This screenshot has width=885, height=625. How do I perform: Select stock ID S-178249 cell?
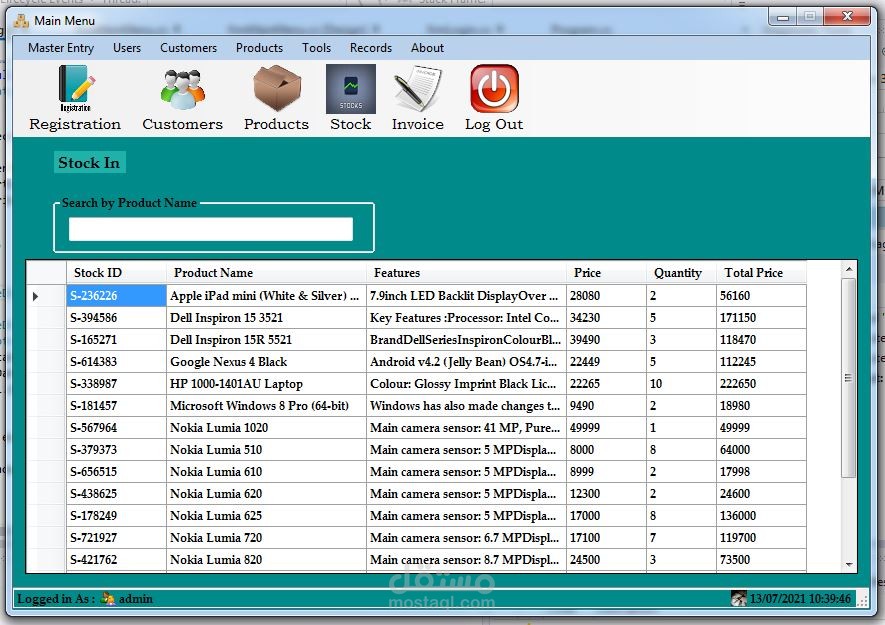(116, 516)
